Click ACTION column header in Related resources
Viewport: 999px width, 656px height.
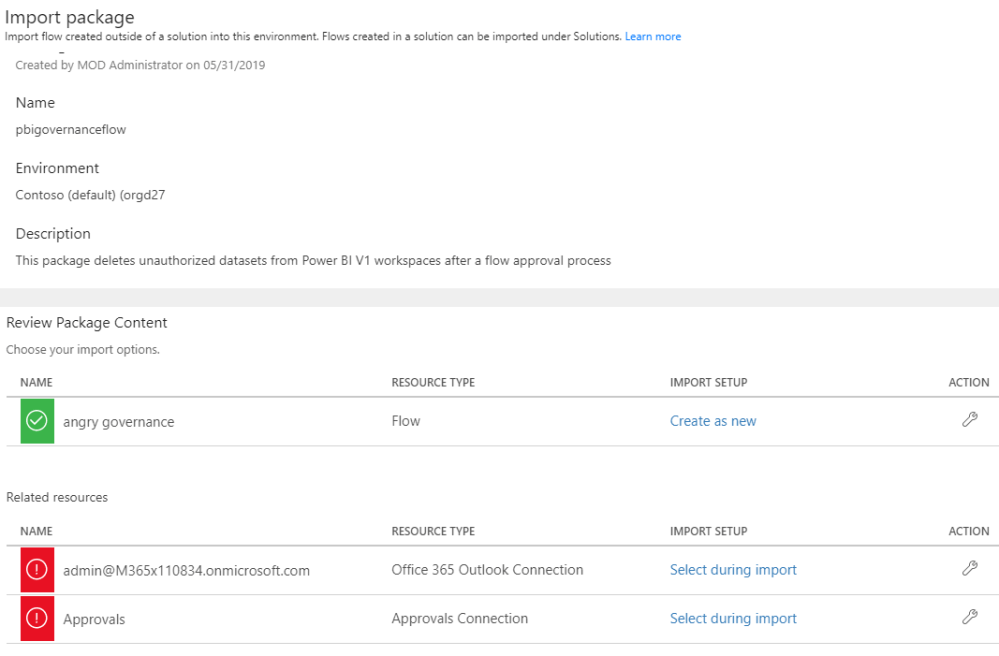click(968, 530)
